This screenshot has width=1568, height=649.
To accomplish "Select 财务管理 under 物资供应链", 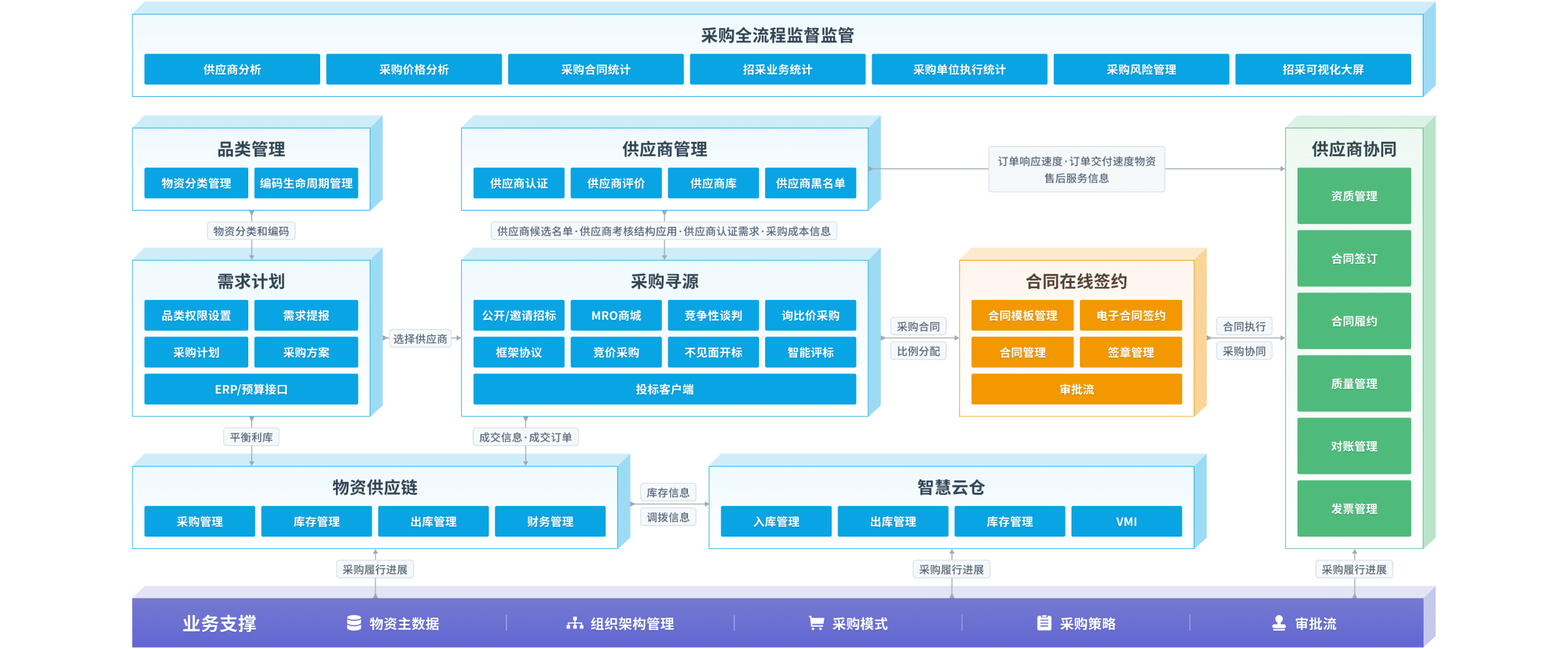I will (550, 522).
